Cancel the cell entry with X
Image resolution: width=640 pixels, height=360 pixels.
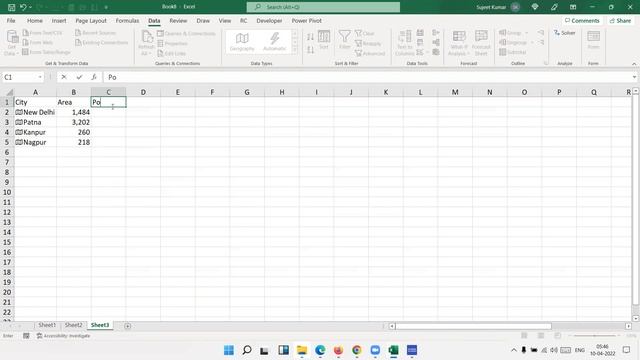click(x=64, y=77)
